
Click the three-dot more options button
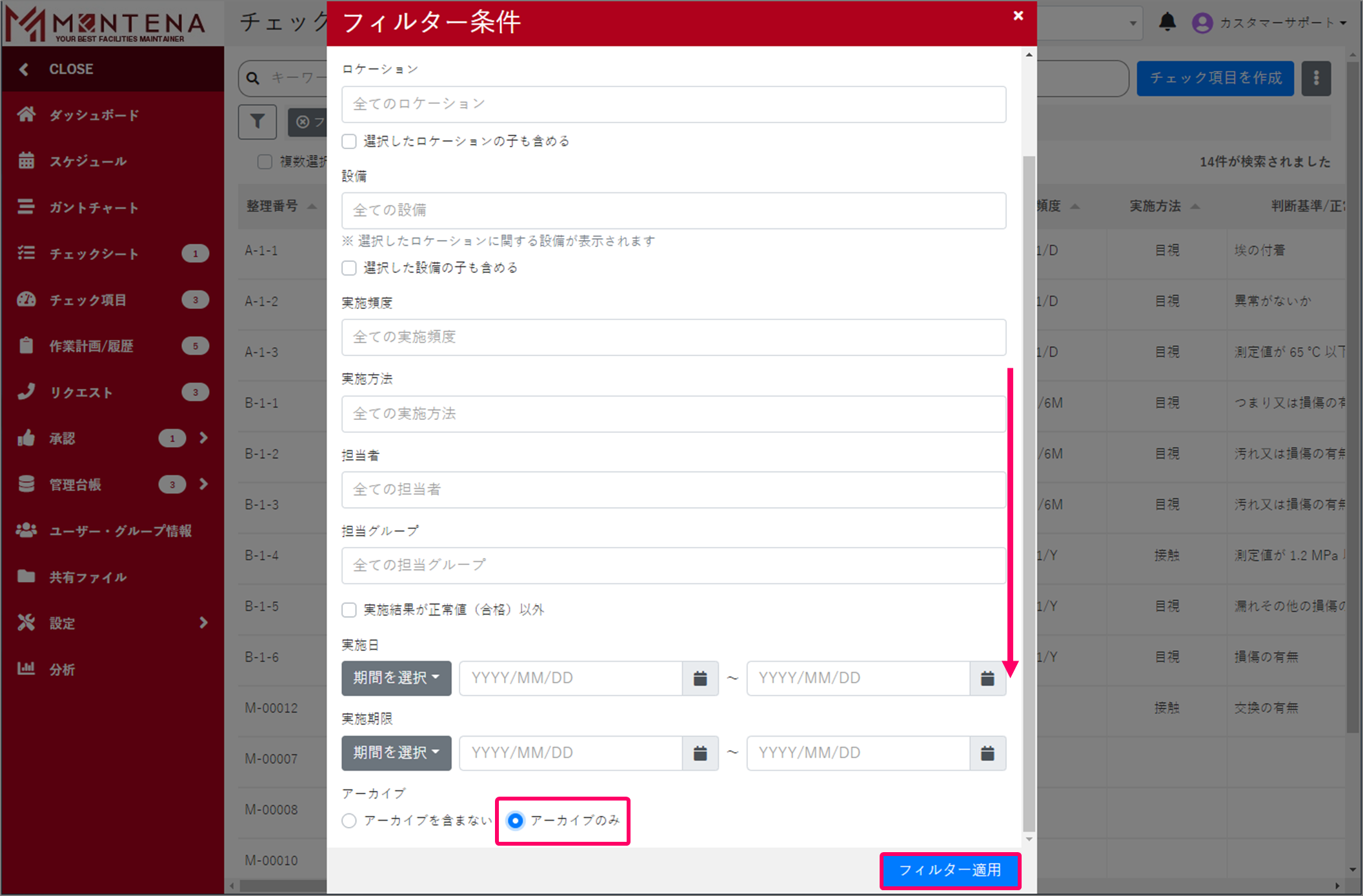click(x=1316, y=78)
